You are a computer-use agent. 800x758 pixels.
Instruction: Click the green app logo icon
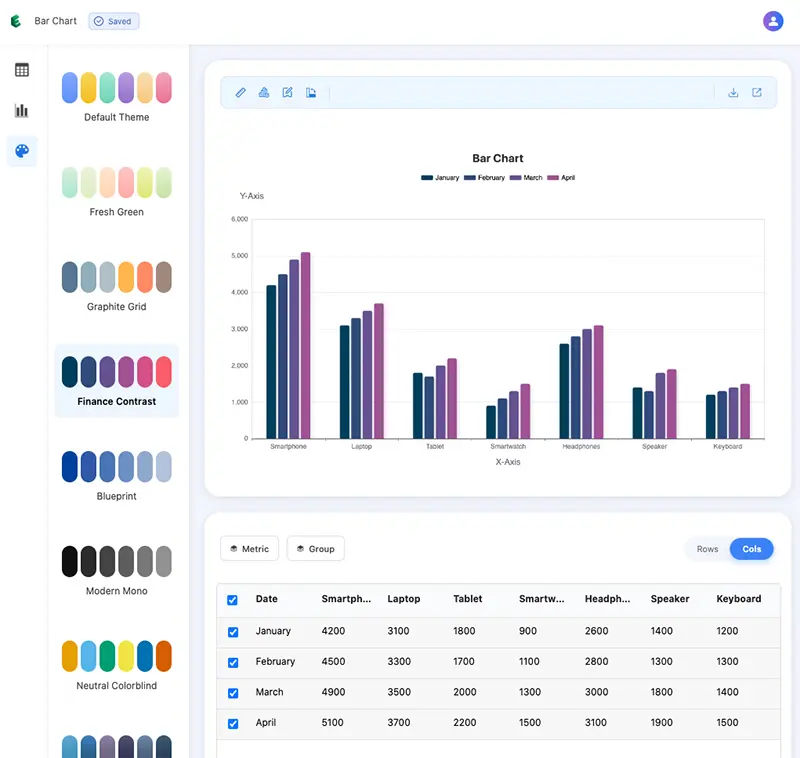coord(16,21)
